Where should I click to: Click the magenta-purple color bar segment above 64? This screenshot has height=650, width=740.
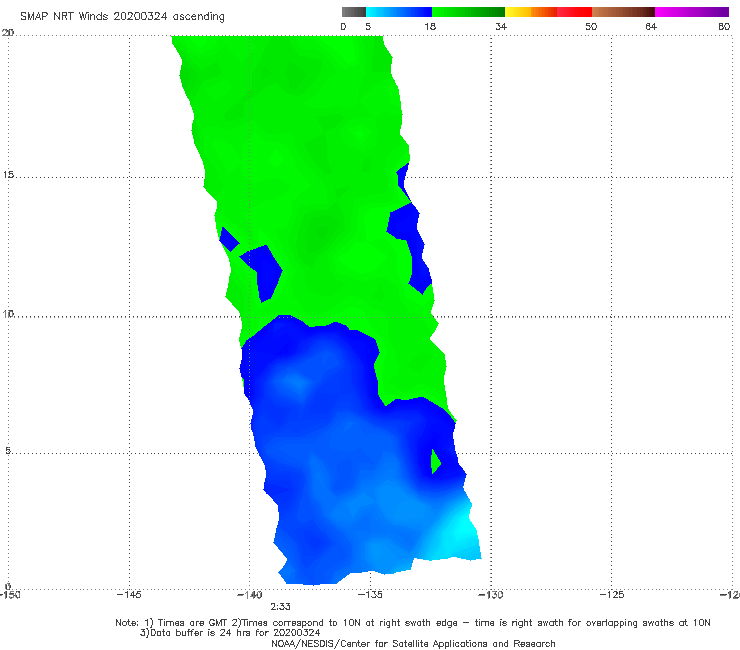coord(692,12)
